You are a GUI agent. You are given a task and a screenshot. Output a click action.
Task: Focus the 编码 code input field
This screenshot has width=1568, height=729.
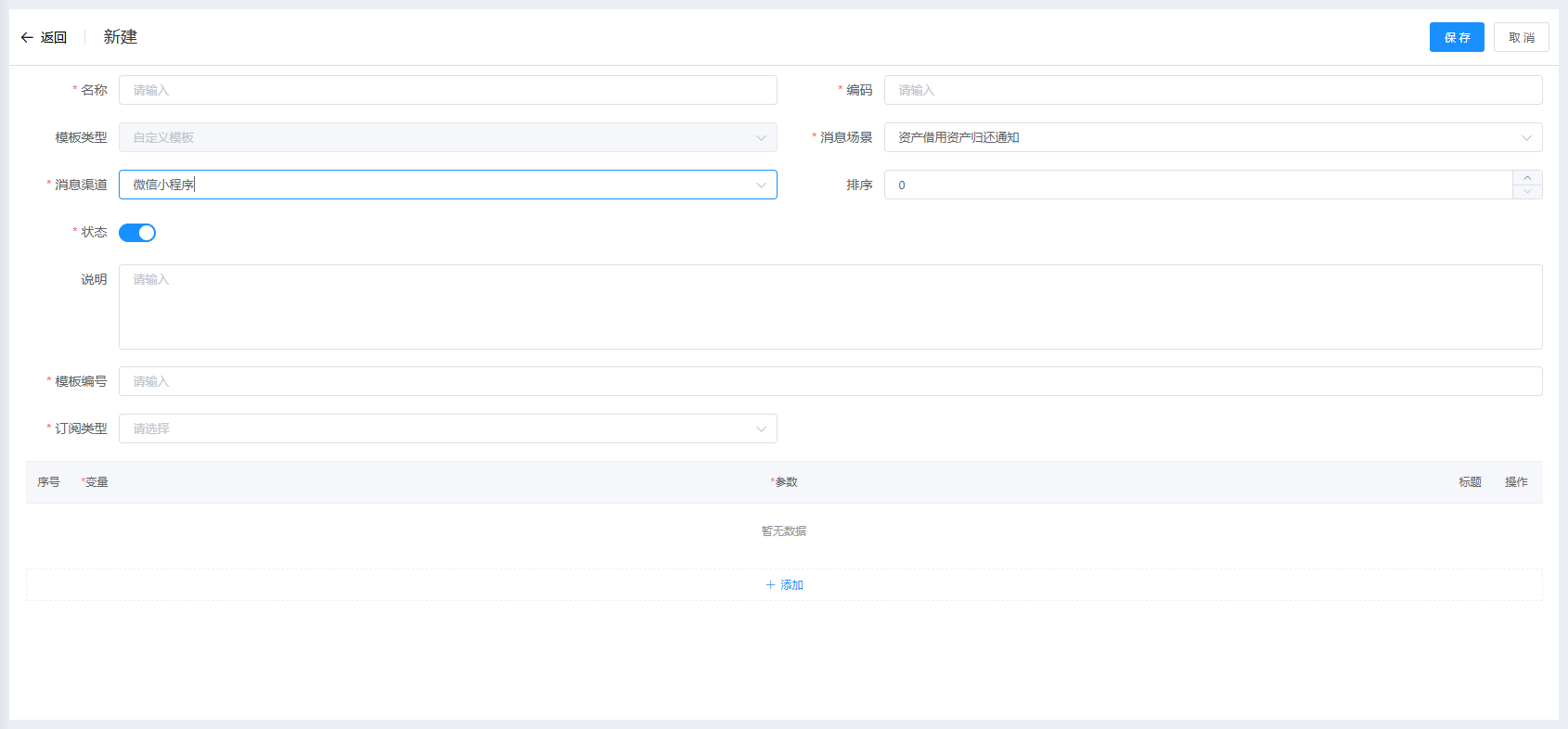tap(1212, 90)
